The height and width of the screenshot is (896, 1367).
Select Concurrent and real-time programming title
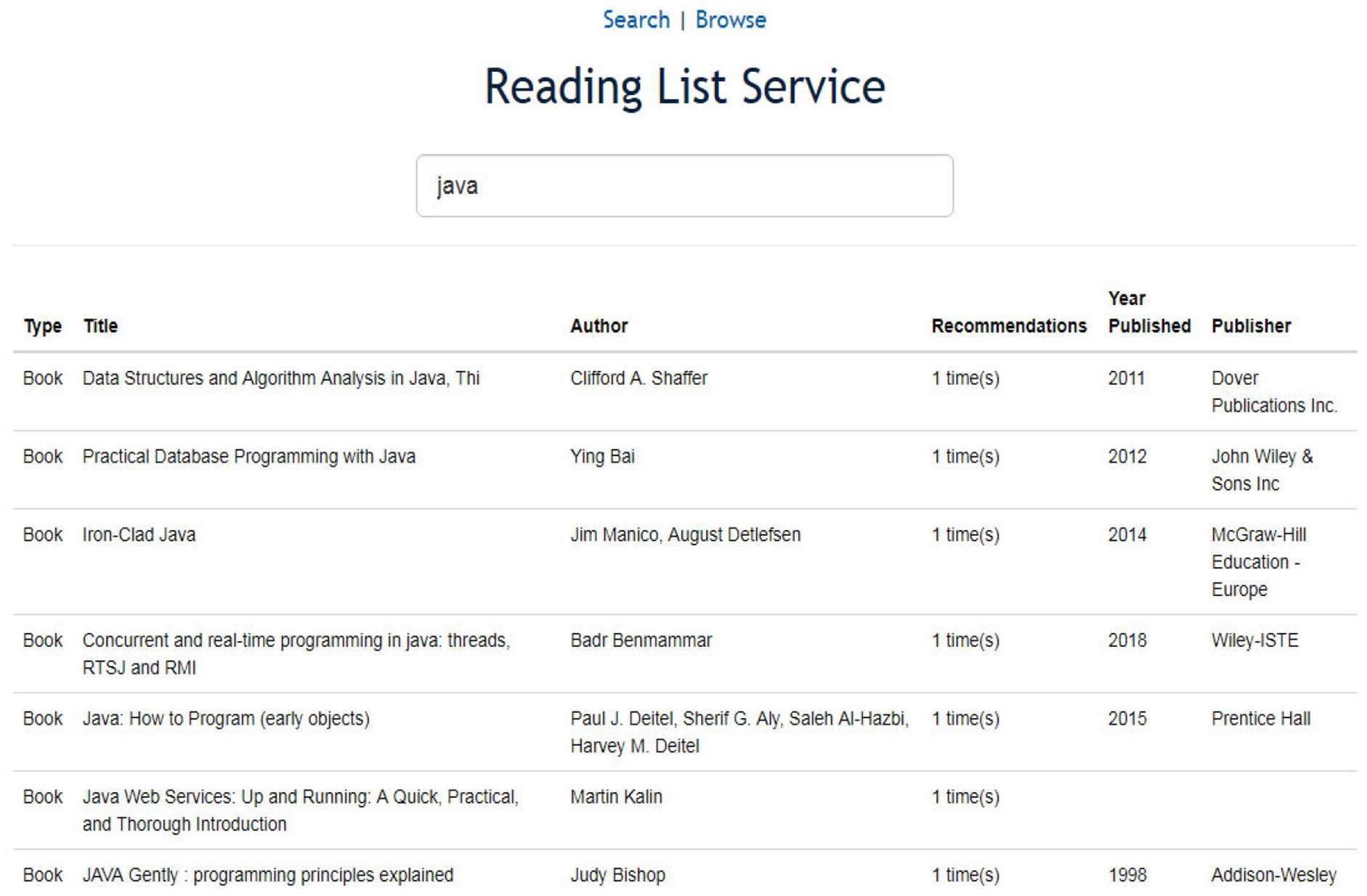click(x=296, y=654)
